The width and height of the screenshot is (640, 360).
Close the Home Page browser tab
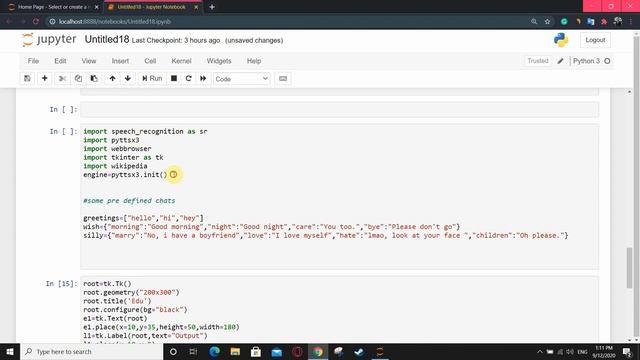[x=96, y=7]
